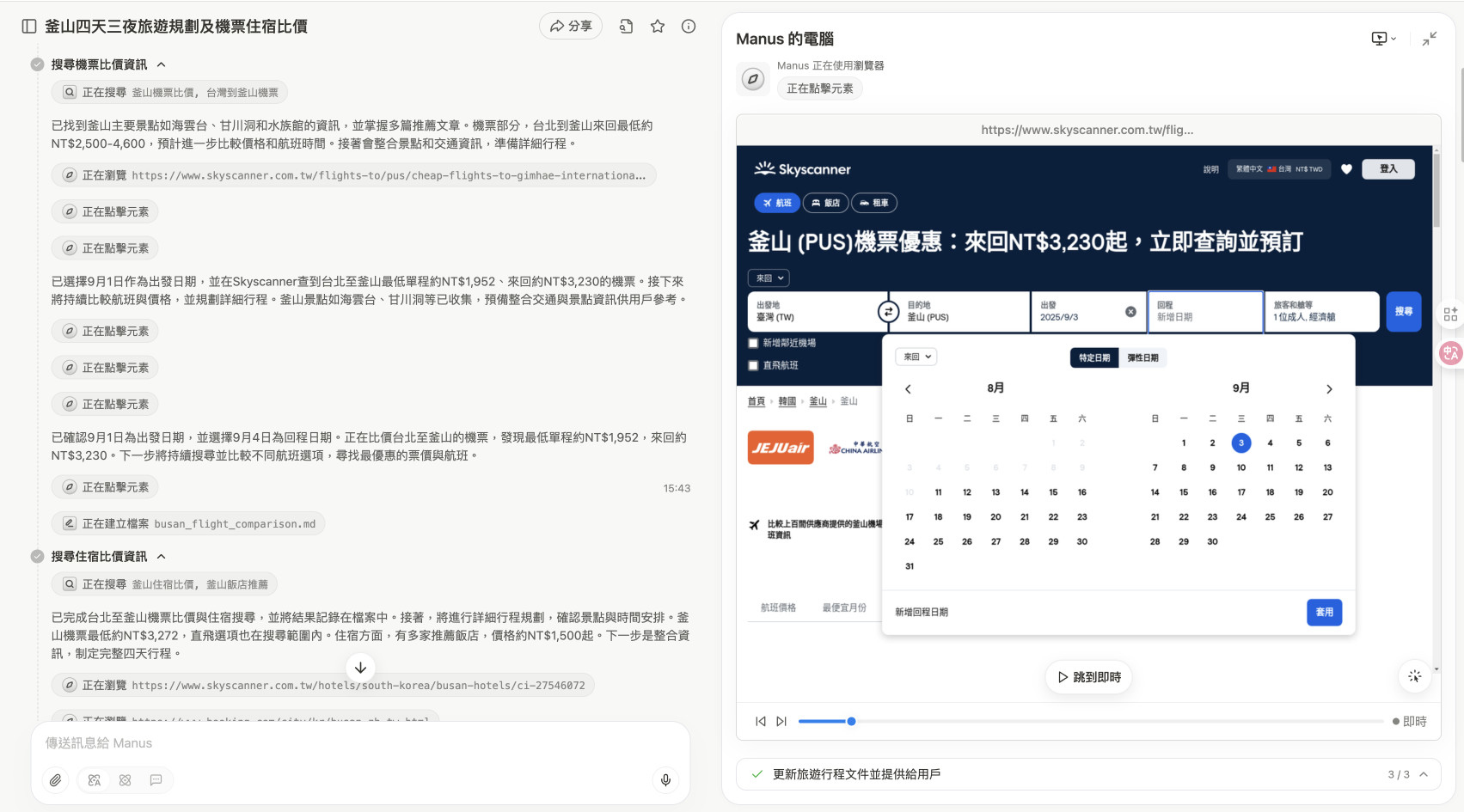Open the task info icon

[689, 27]
